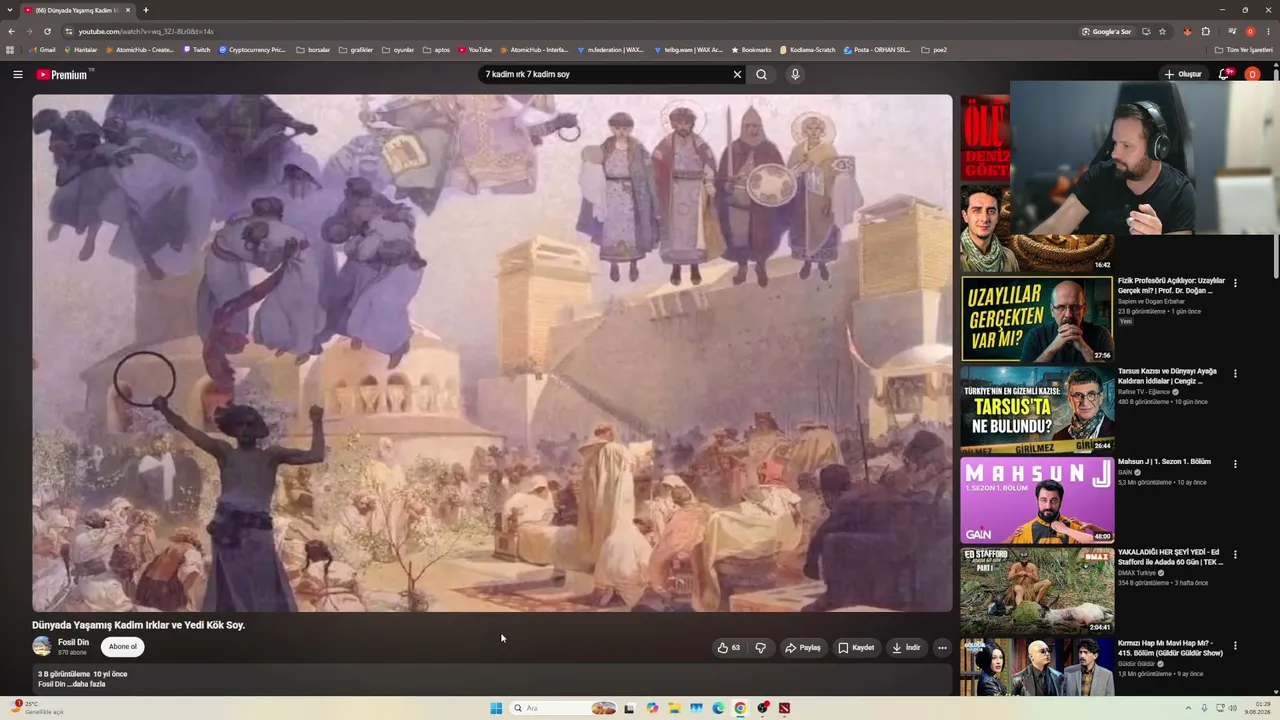Image resolution: width=1280 pixels, height=720 pixels.
Task: Click the Google'a Sor button
Action: point(1107,31)
